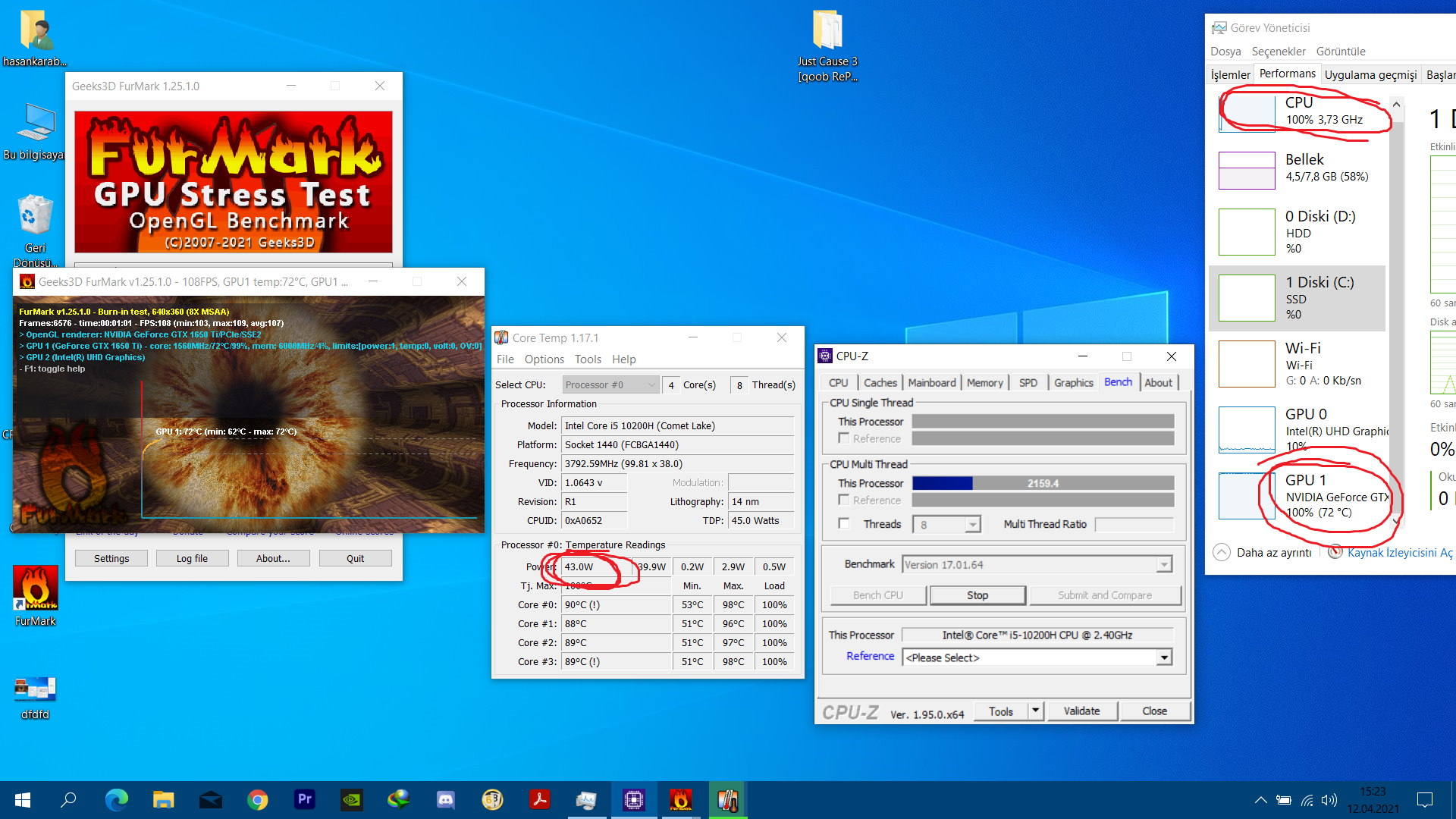The image size is (1456, 819).
Task: Switch to the Mainboard tab in CPU-Z
Action: coord(931,383)
